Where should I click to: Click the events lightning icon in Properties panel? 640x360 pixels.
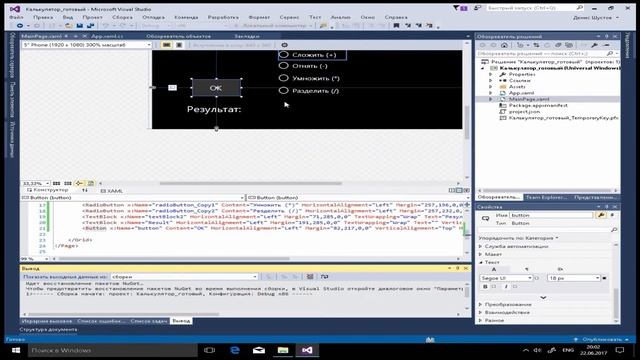point(612,215)
